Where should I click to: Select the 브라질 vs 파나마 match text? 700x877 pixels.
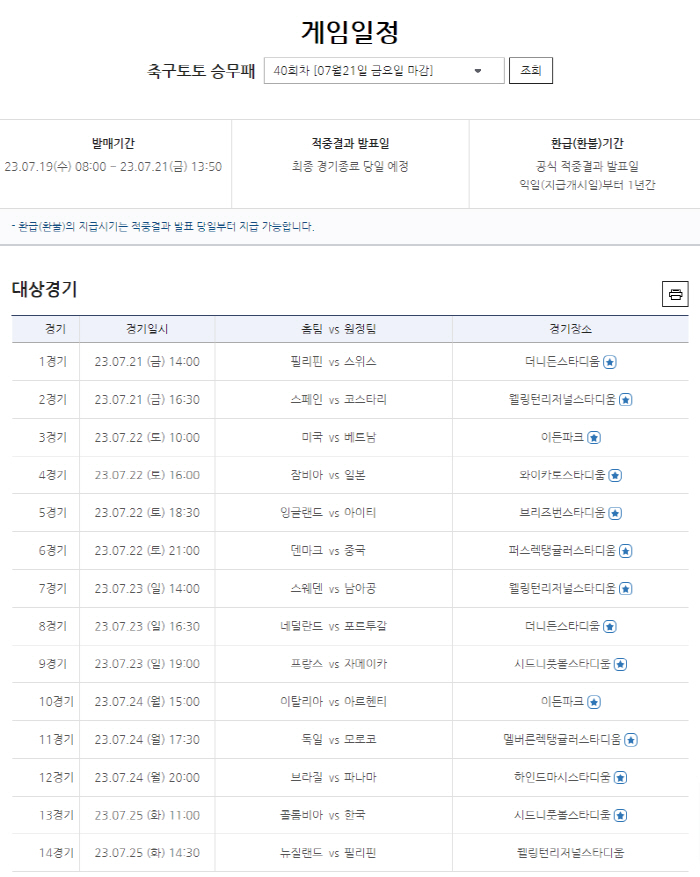coord(333,777)
